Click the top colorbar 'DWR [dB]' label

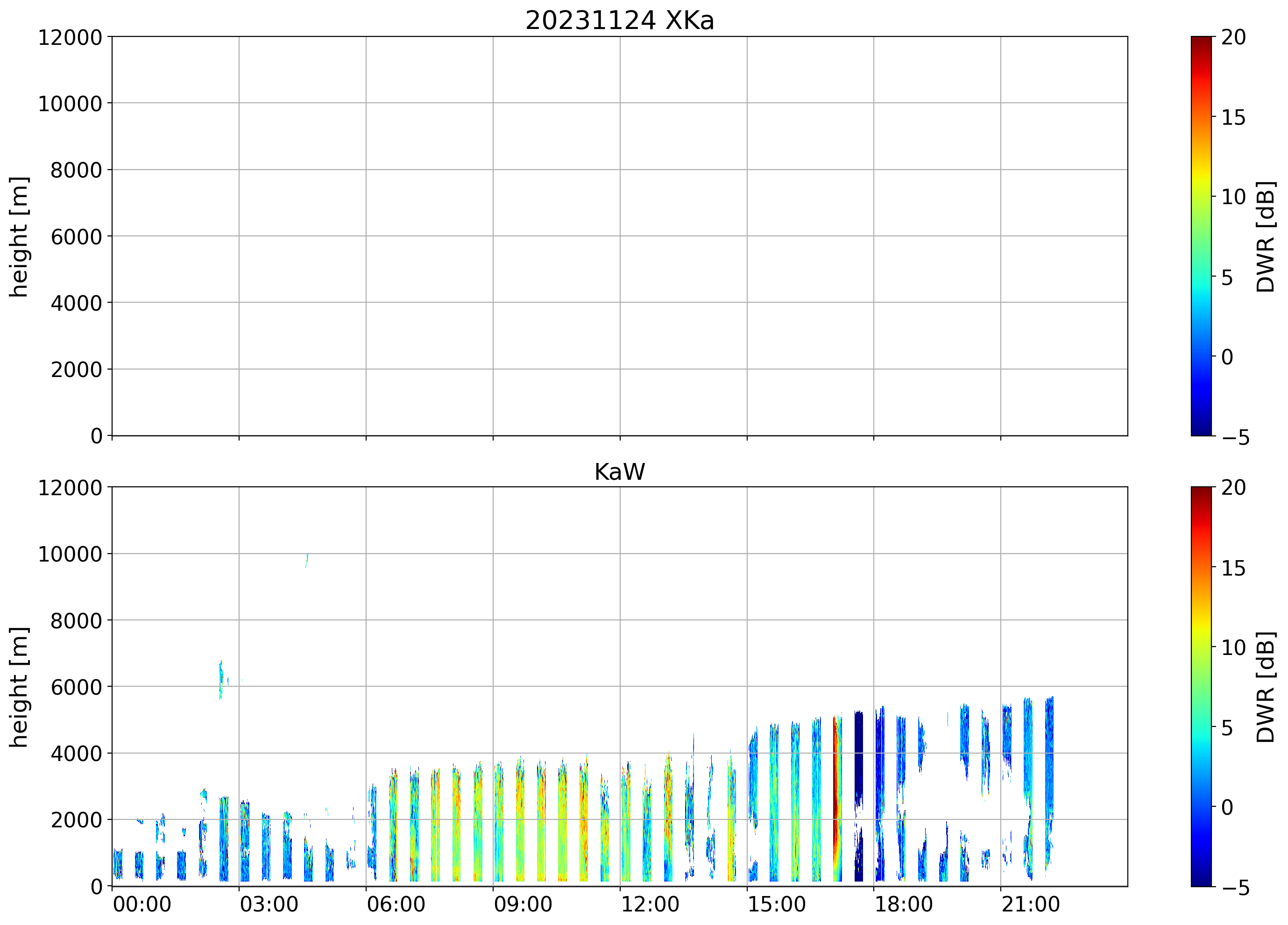(x=1266, y=236)
